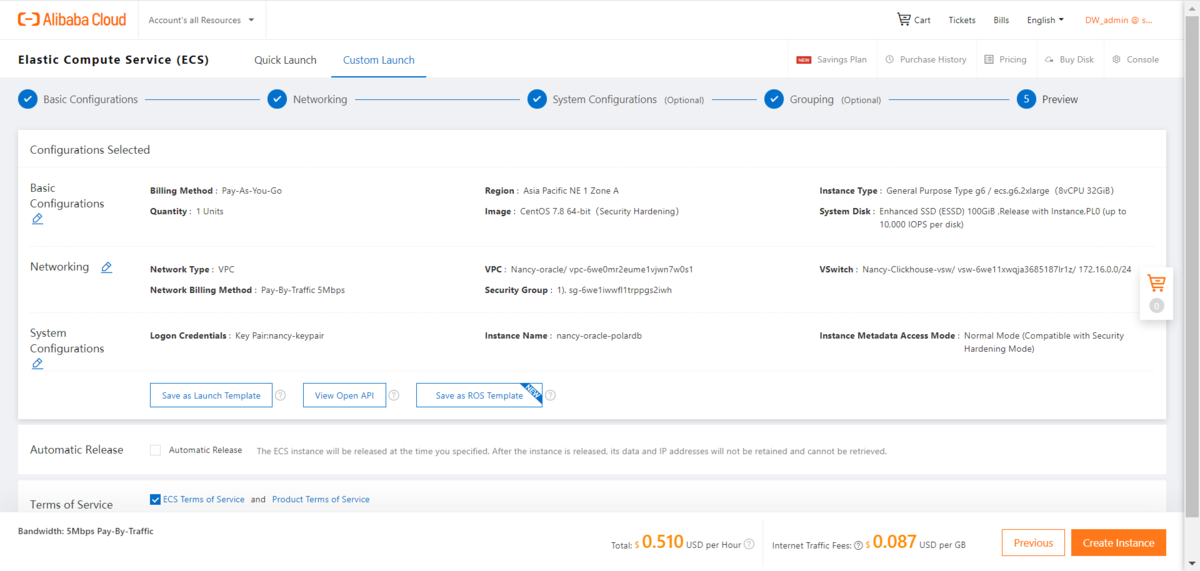
Task: Click Save as ROS Template button
Action: [x=479, y=395]
